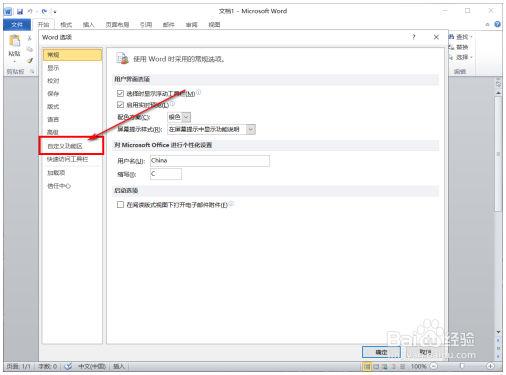Click the Copy icon in clipboard group
506x375 pixels.
pos(30,49)
